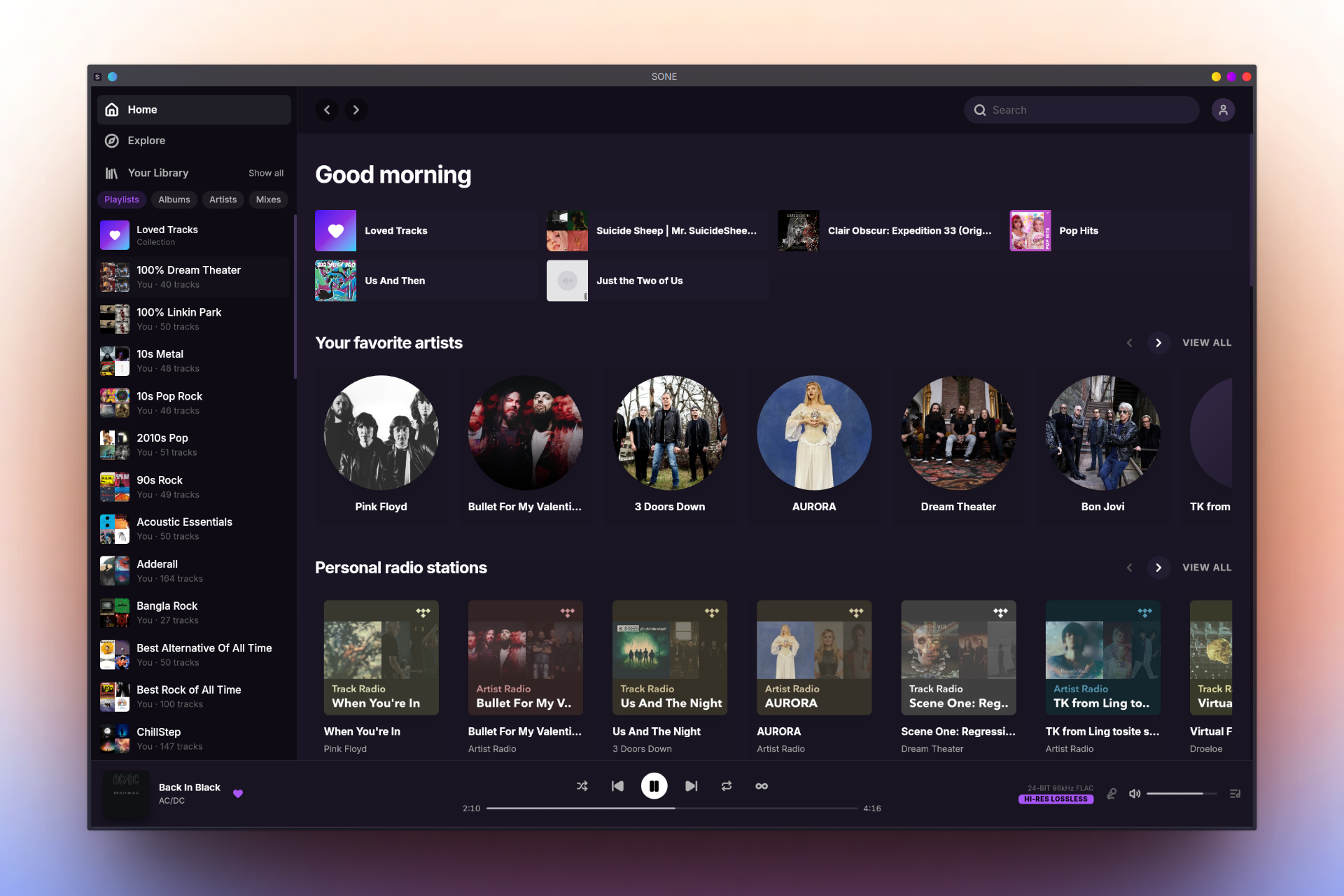Mute the volume speaker icon

1135,794
